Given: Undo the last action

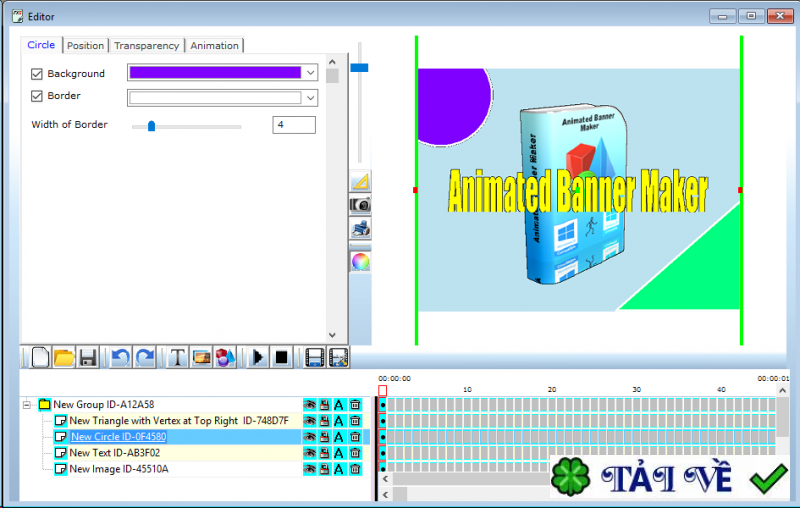Looking at the screenshot, I should tap(120, 358).
